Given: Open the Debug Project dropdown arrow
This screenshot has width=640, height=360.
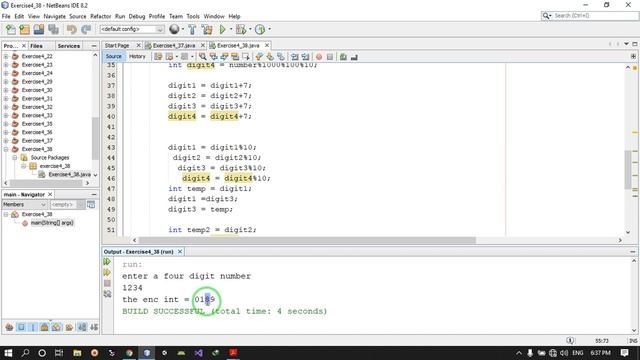Looking at the screenshot, I should 250,29.
